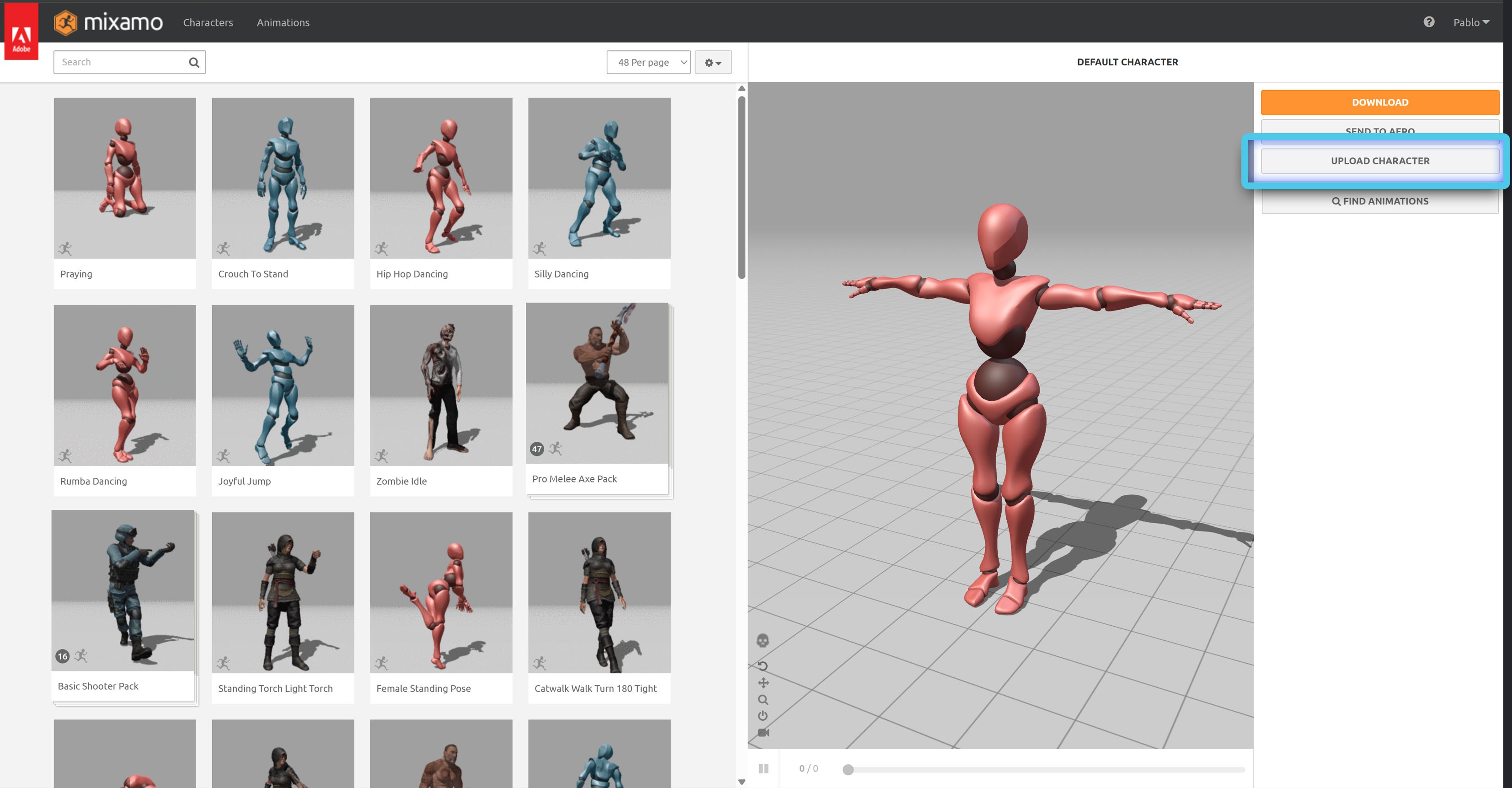Select the pan move arrows icon

pyautogui.click(x=763, y=682)
